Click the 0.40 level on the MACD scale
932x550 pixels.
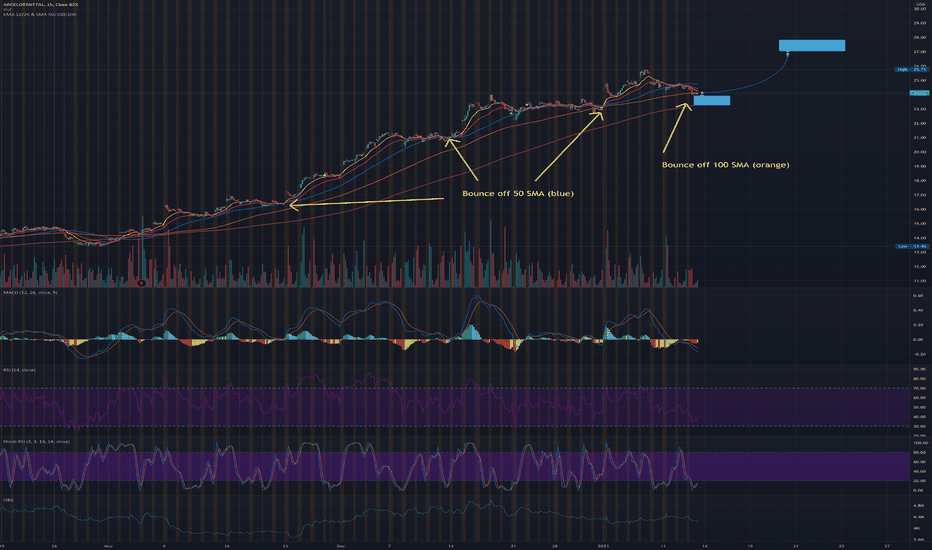[x=918, y=310]
